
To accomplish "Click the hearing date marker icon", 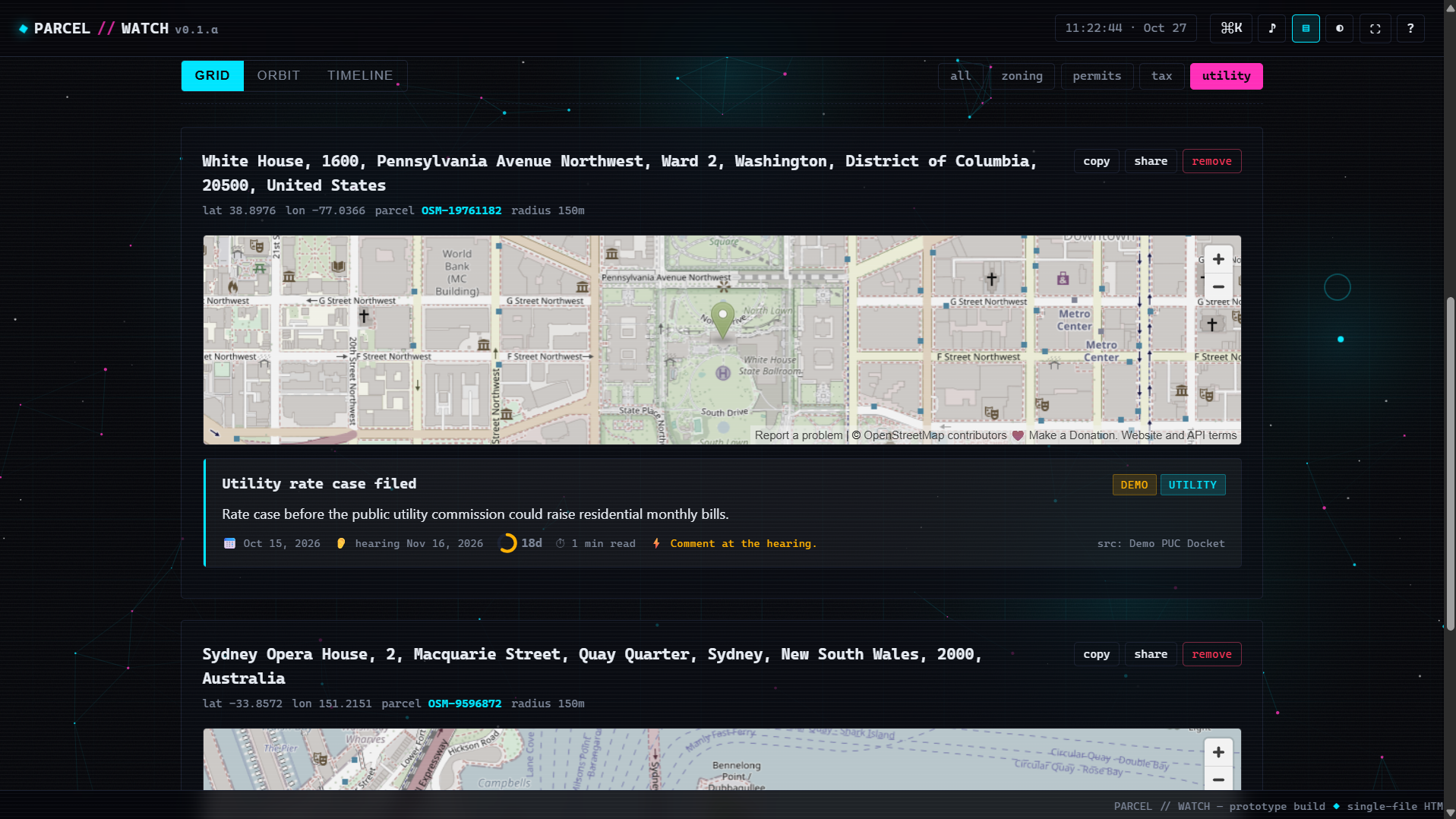I will tap(341, 543).
